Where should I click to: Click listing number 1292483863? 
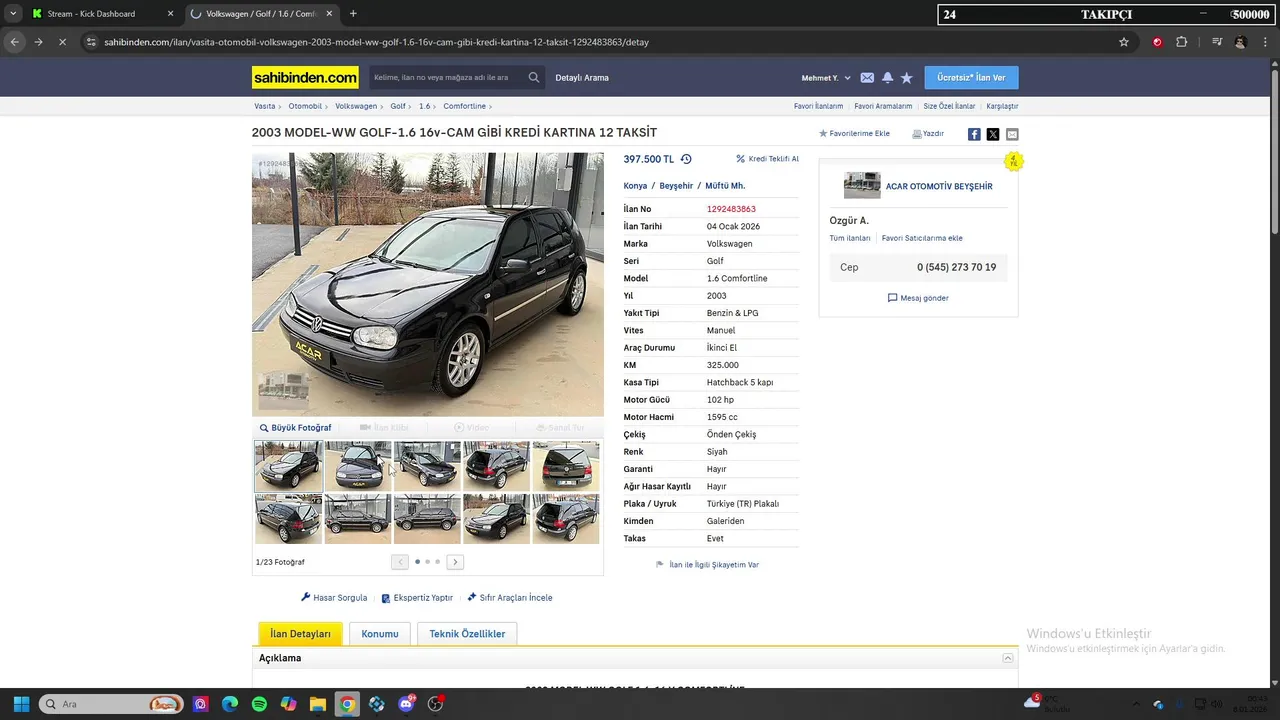[731, 209]
